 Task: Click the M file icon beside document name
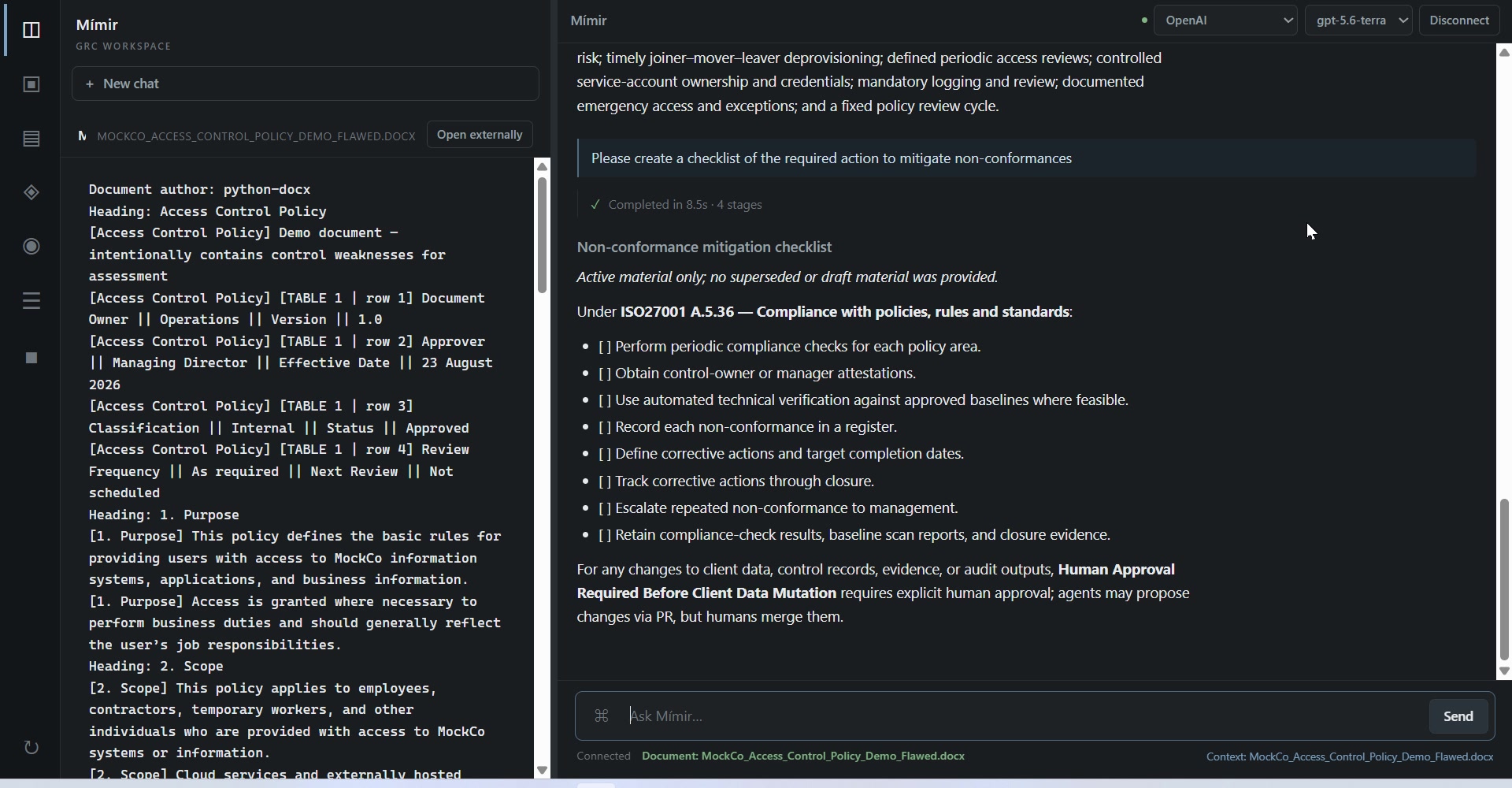(82, 136)
